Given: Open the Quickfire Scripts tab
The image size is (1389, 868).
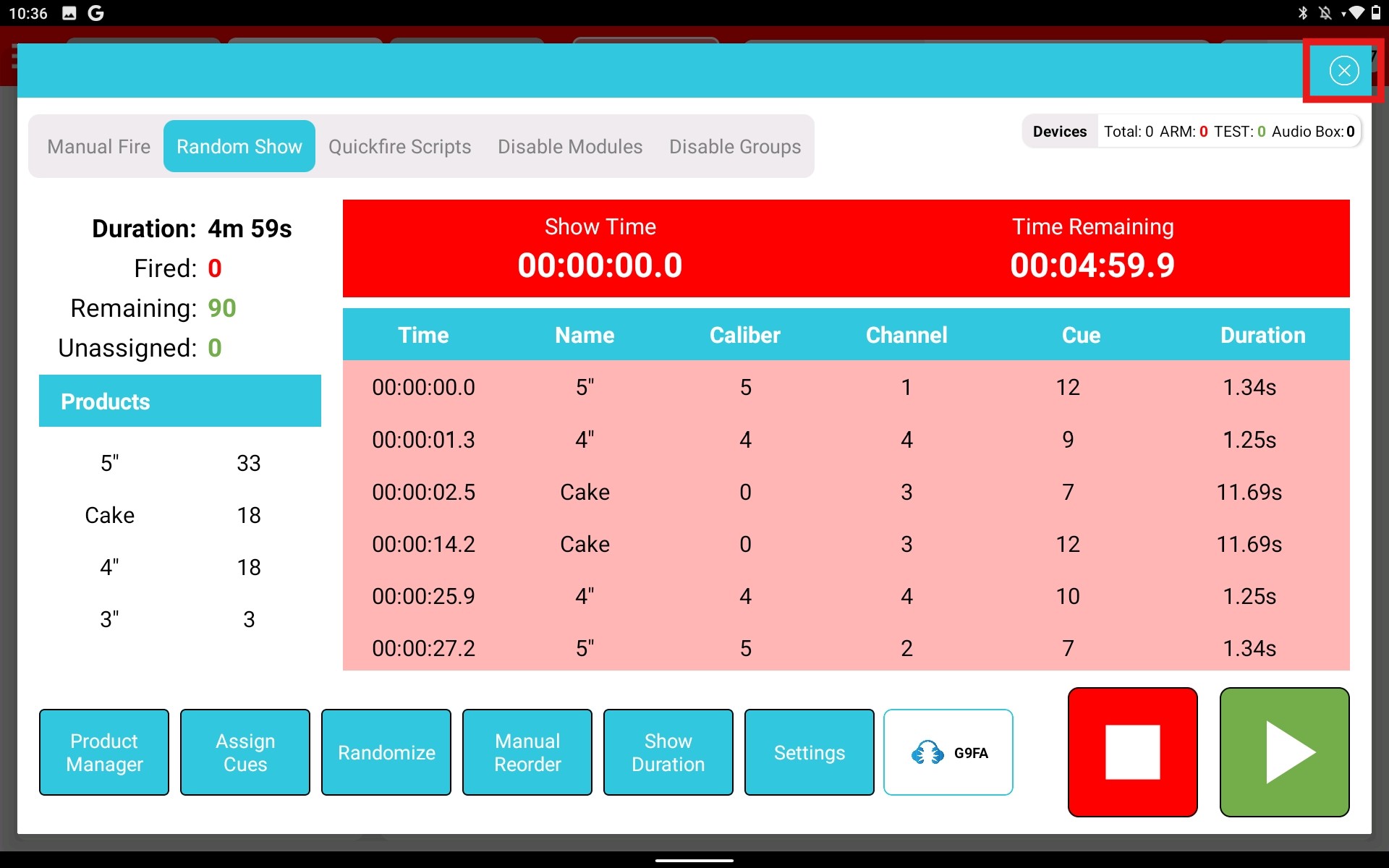Looking at the screenshot, I should [x=399, y=147].
